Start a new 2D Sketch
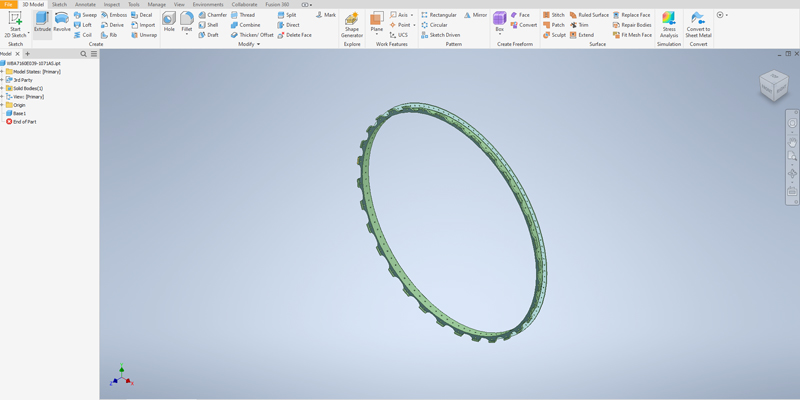The image size is (800, 400). coord(15,24)
